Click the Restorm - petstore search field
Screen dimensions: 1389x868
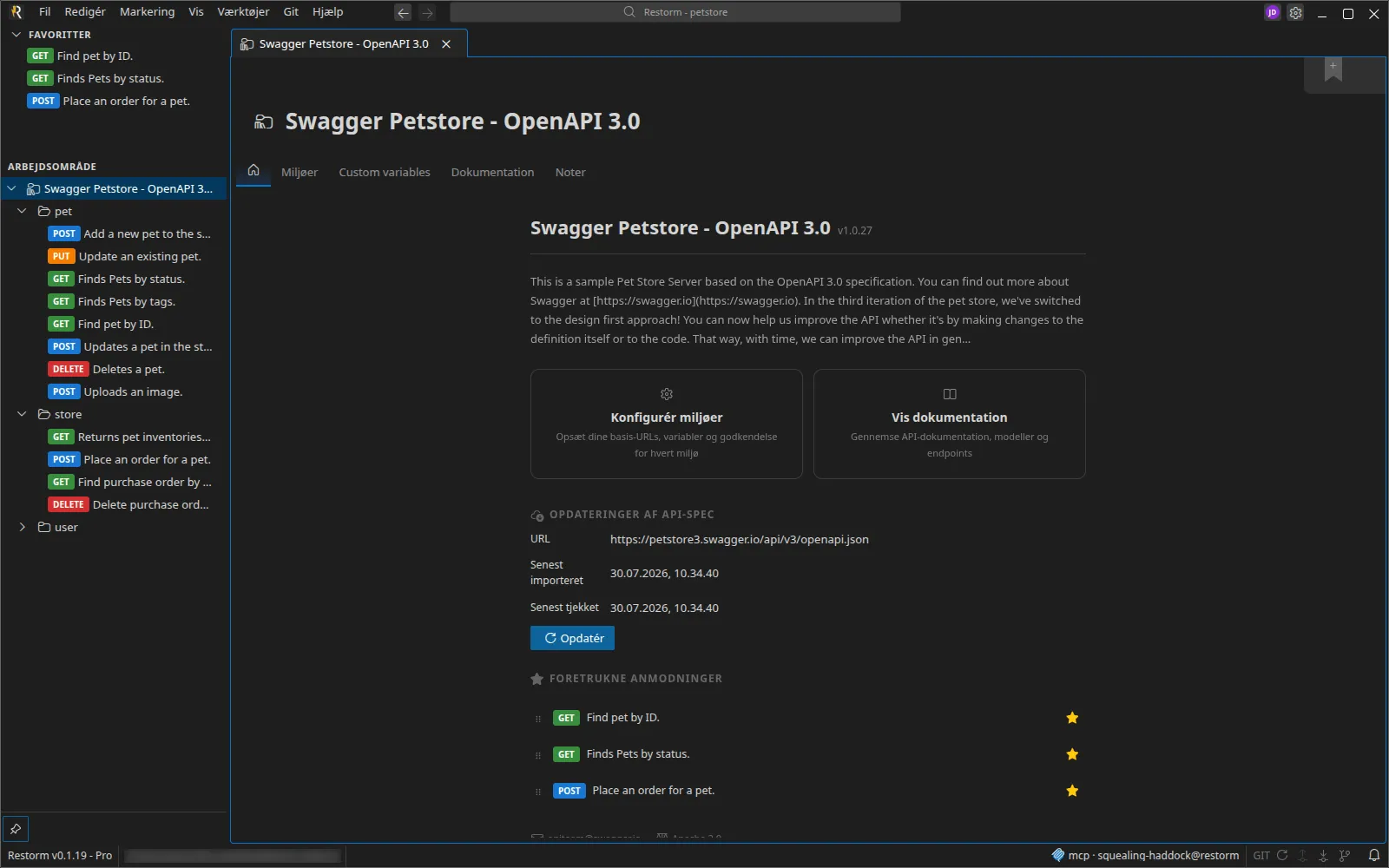(x=675, y=12)
